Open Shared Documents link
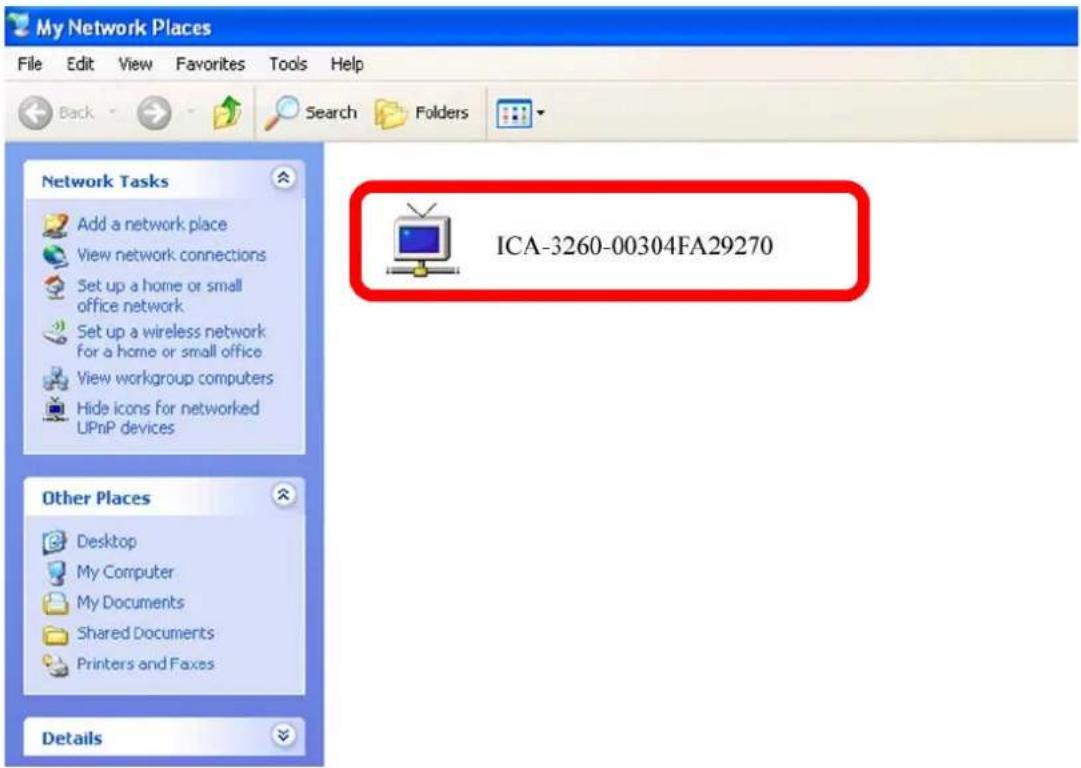 coord(145,633)
